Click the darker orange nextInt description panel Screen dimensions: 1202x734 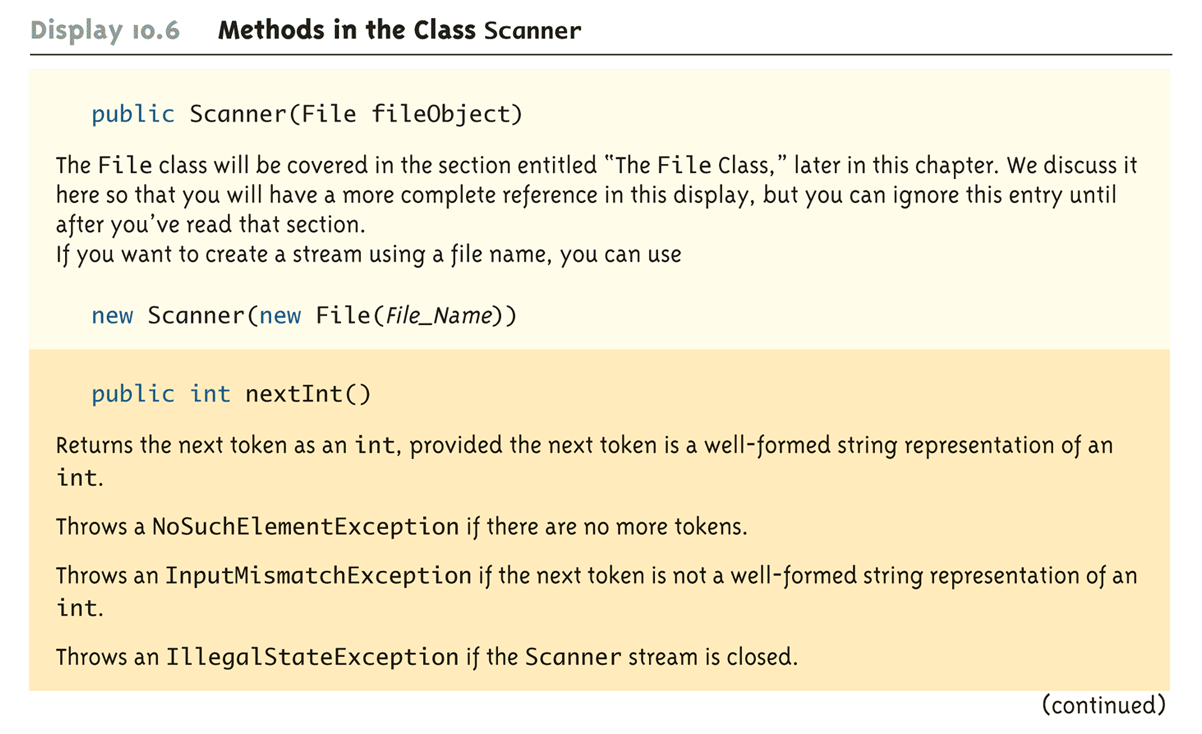coord(600,520)
